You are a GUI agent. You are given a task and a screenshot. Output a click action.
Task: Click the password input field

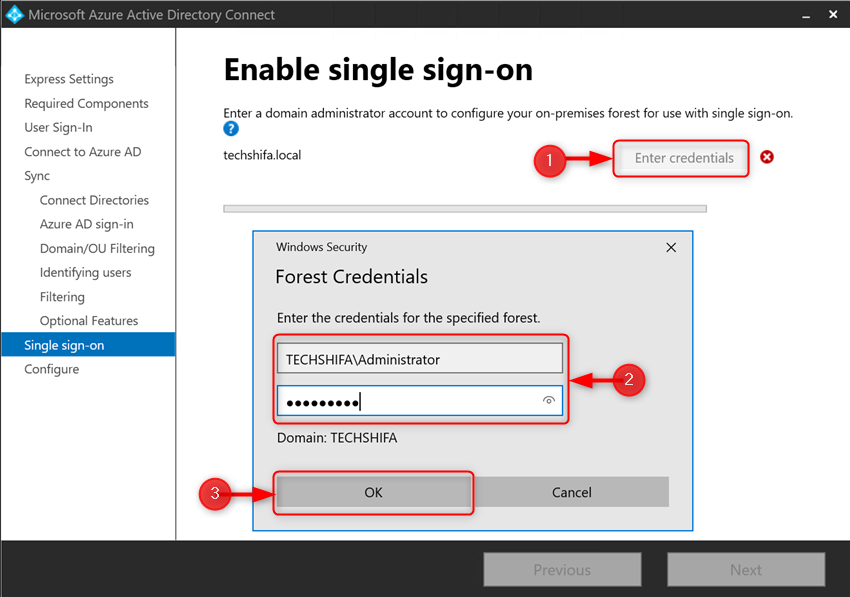pyautogui.click(x=420, y=400)
